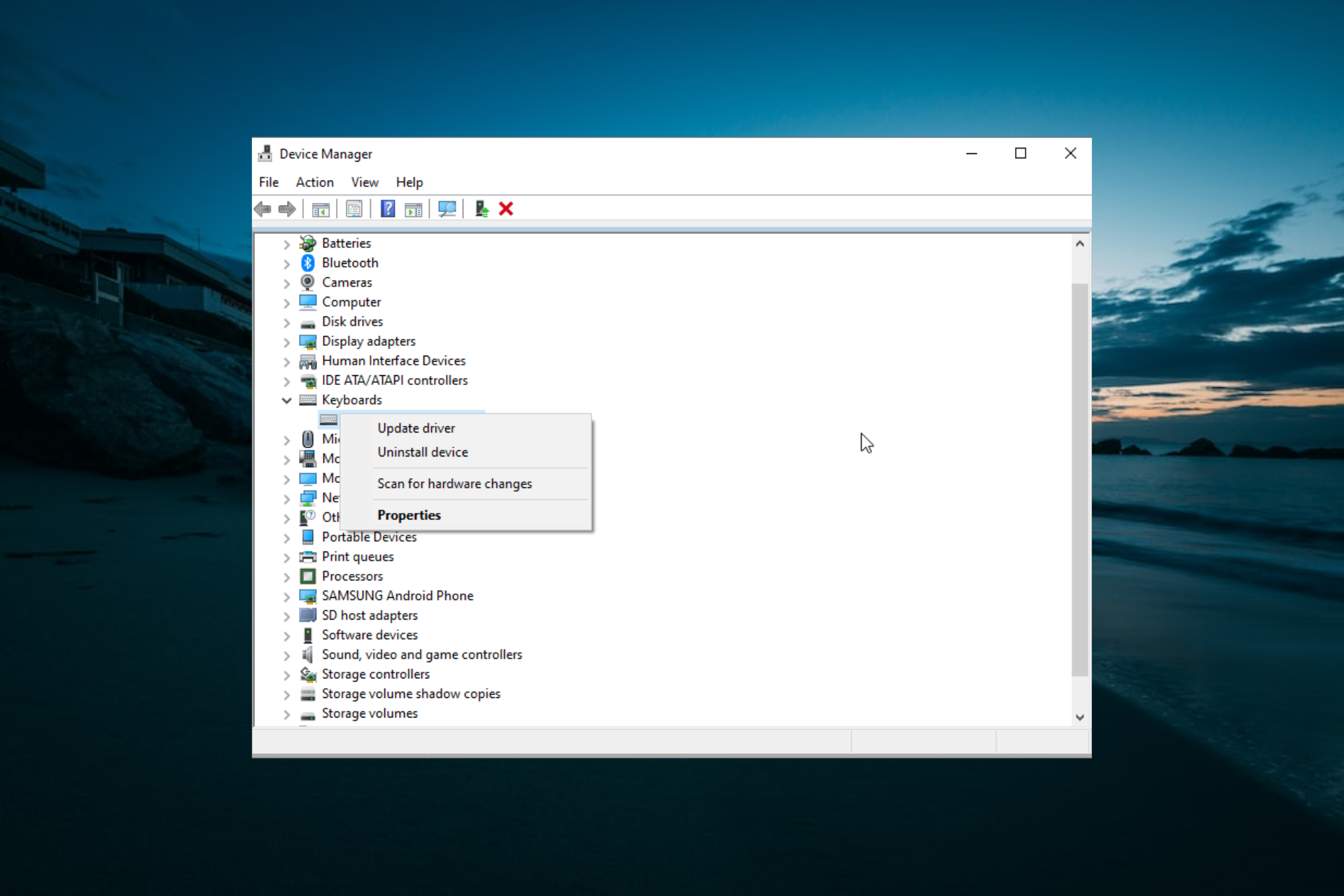Select the Disk drives row label

(352, 321)
